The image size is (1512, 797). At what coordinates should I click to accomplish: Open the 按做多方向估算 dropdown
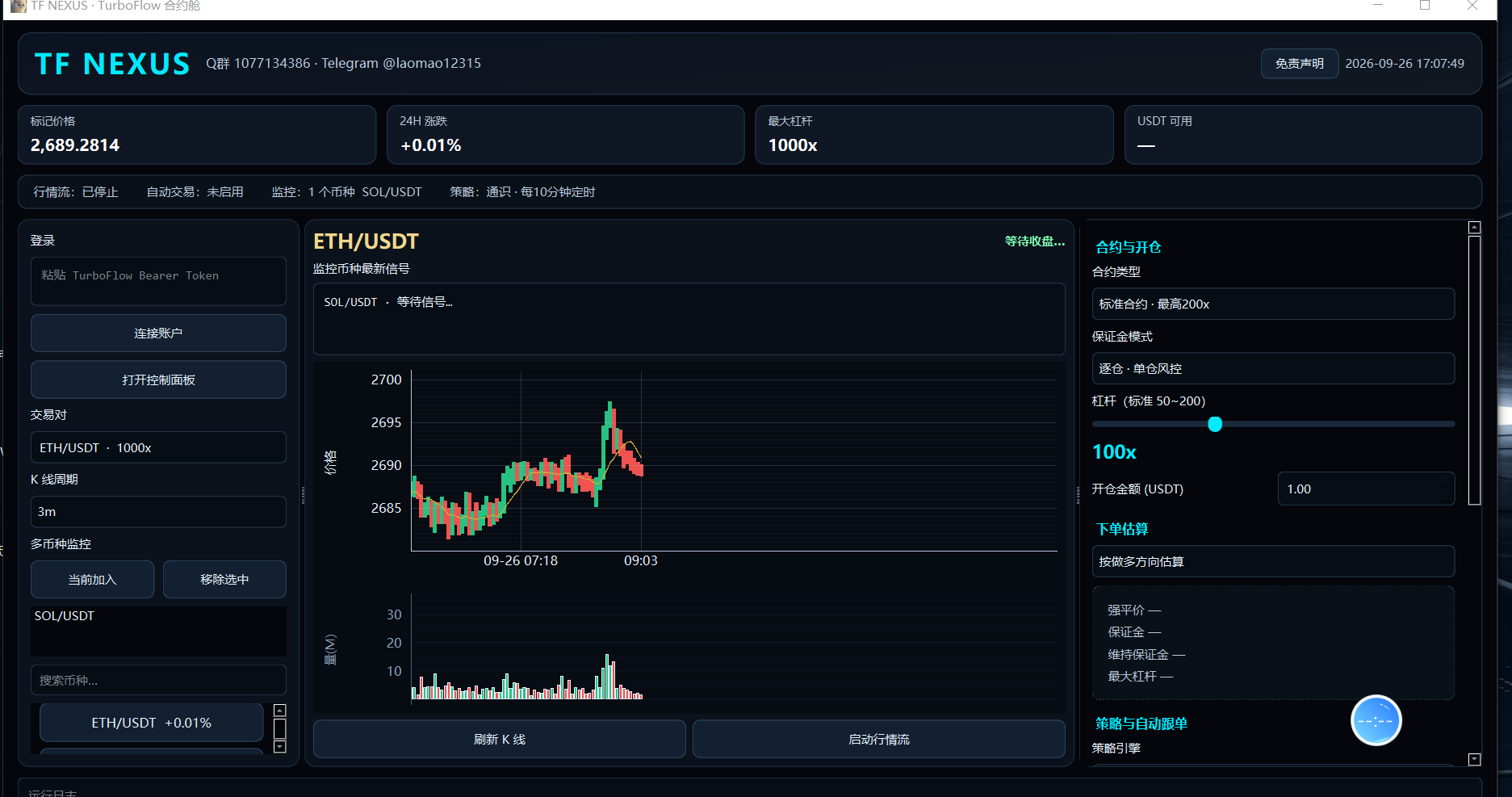(1273, 561)
